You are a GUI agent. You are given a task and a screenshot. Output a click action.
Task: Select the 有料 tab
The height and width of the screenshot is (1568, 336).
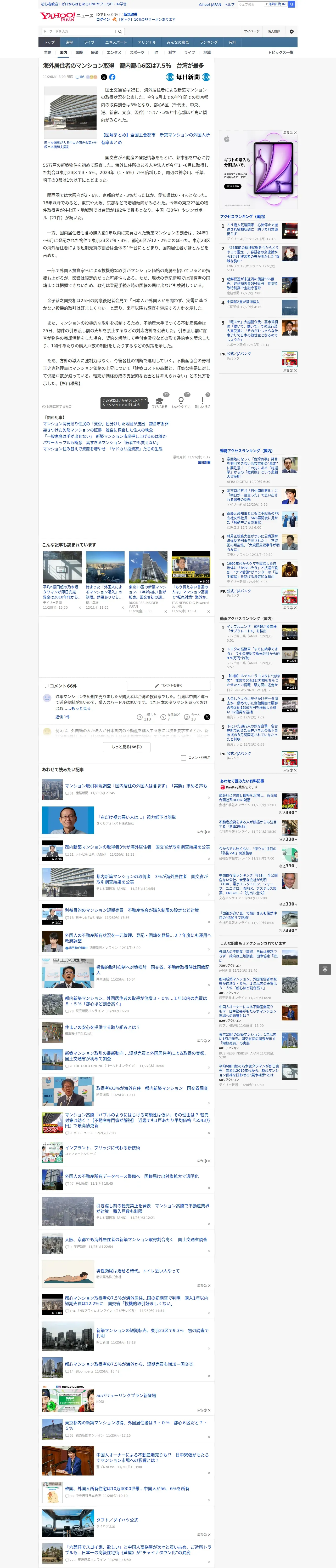pyautogui.click(x=232, y=43)
